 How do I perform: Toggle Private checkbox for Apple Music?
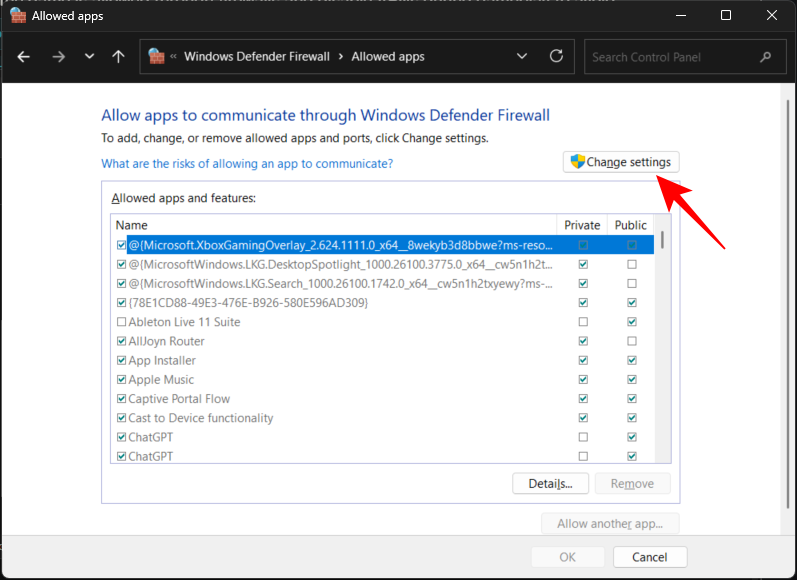click(x=583, y=380)
